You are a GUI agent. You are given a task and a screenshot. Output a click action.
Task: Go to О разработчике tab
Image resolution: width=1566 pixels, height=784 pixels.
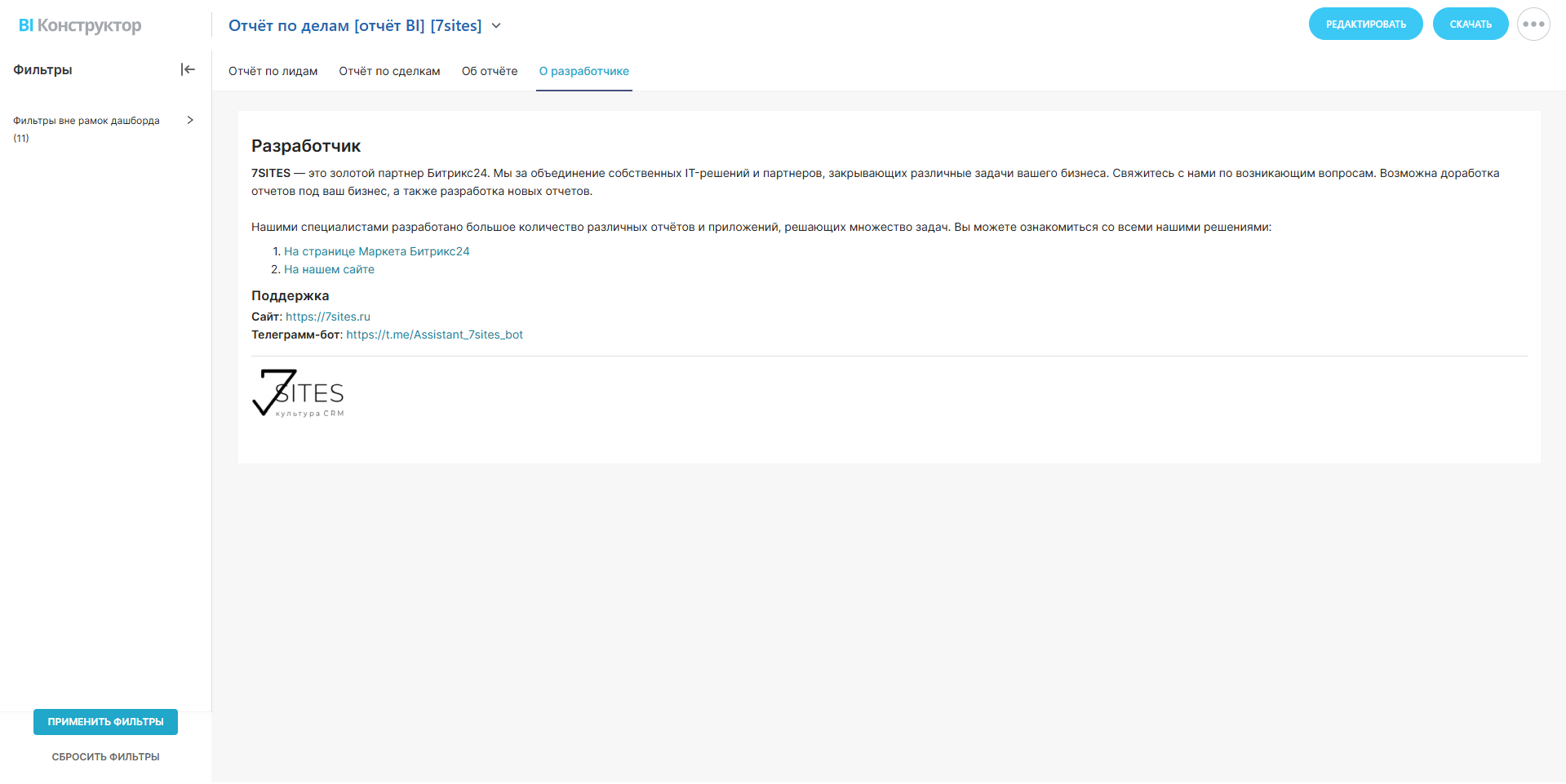[584, 71]
